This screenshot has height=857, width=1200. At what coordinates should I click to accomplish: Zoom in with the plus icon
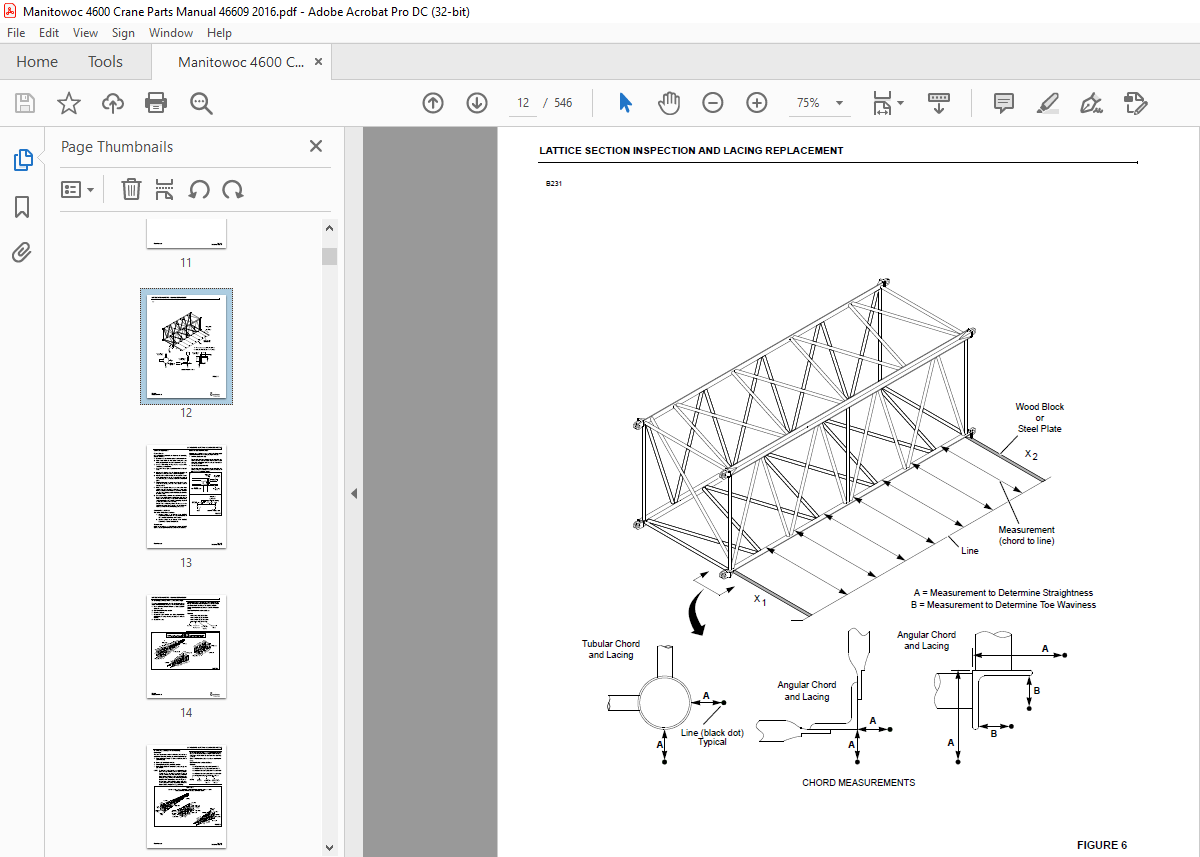pyautogui.click(x=757, y=103)
